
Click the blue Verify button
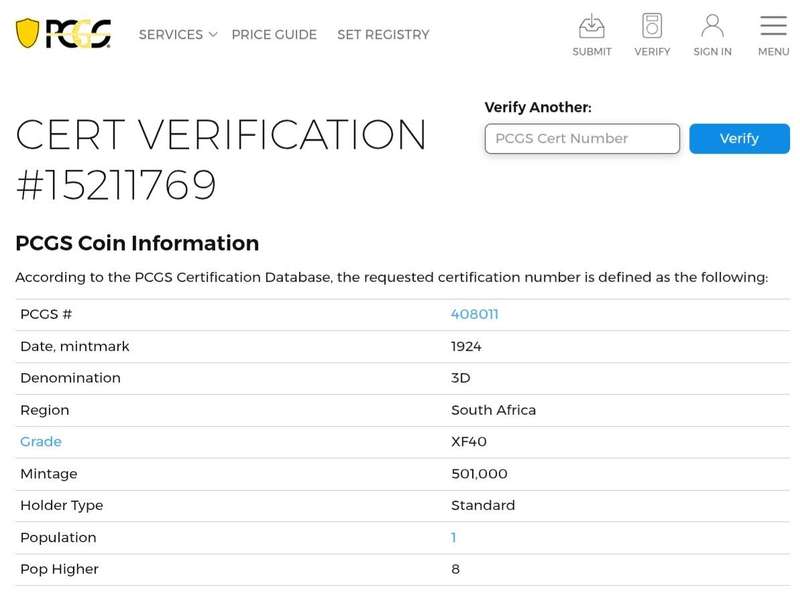tap(739, 139)
